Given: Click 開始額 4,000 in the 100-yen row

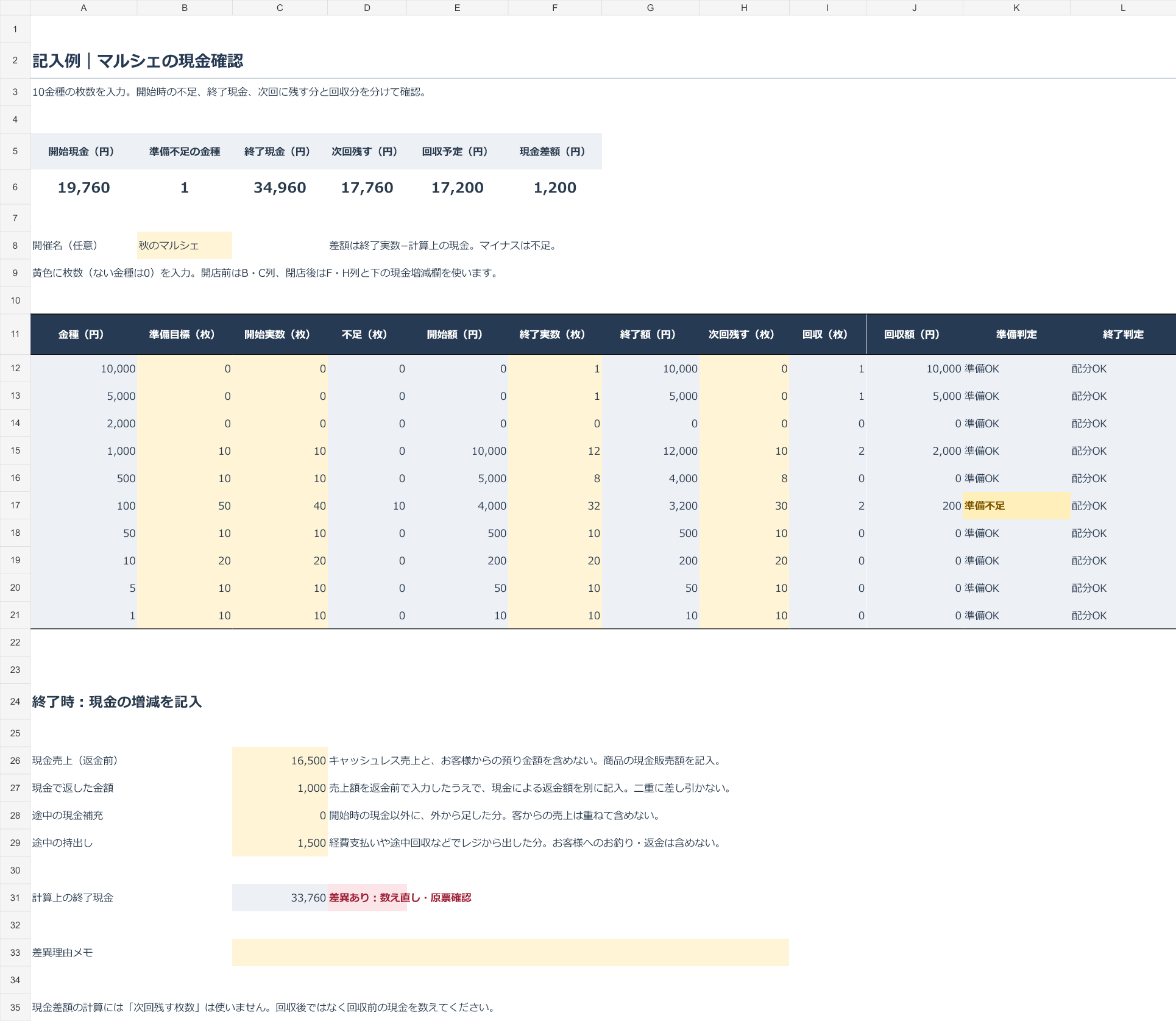Looking at the screenshot, I should [457, 506].
